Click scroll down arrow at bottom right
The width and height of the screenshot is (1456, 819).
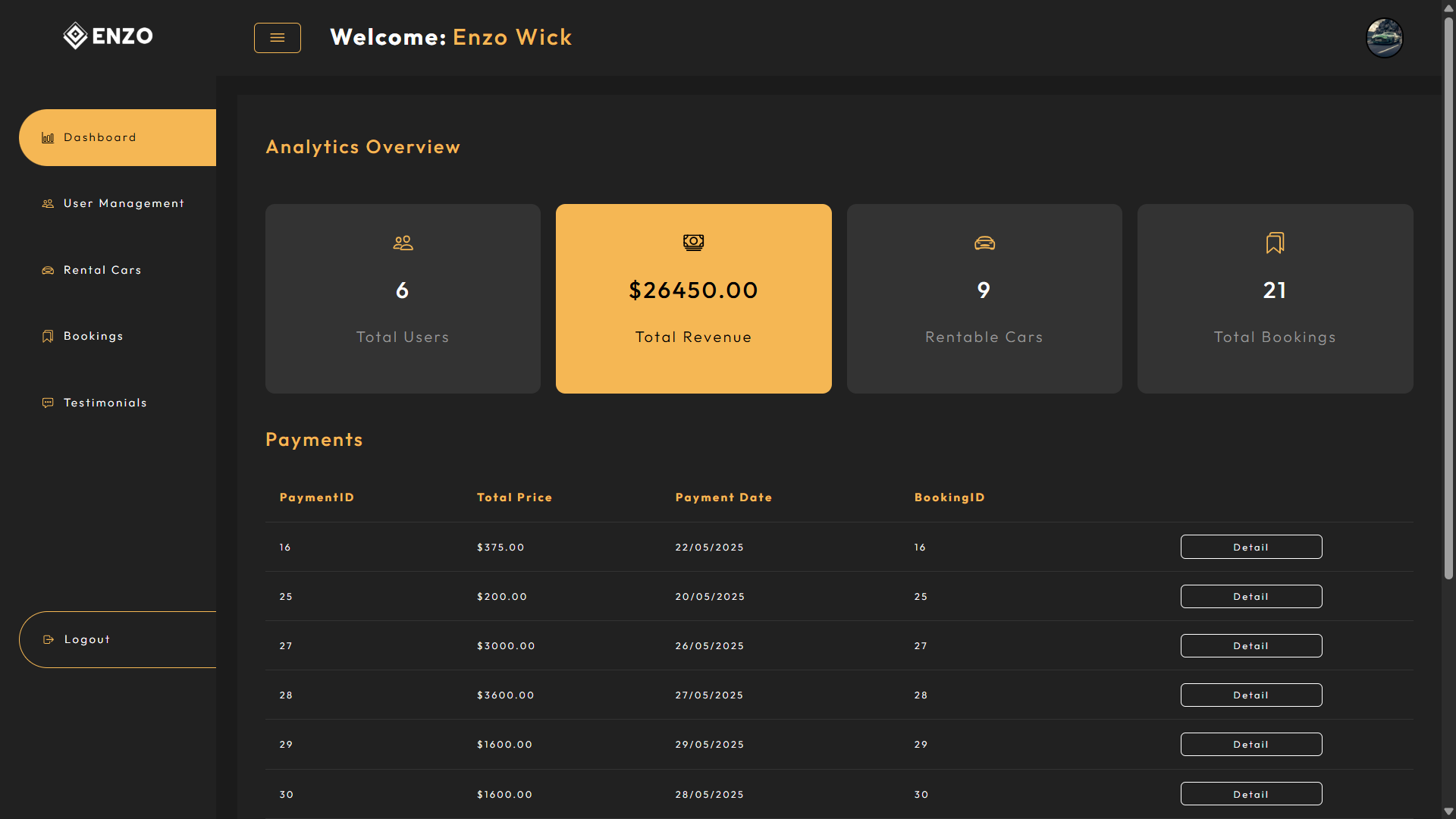point(1448,811)
